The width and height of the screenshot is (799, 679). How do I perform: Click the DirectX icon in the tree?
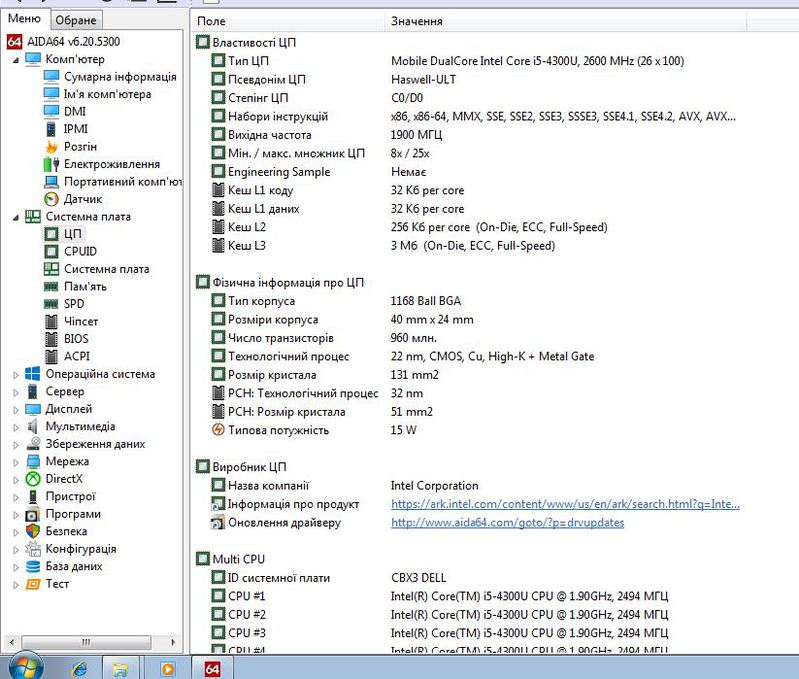(x=33, y=479)
